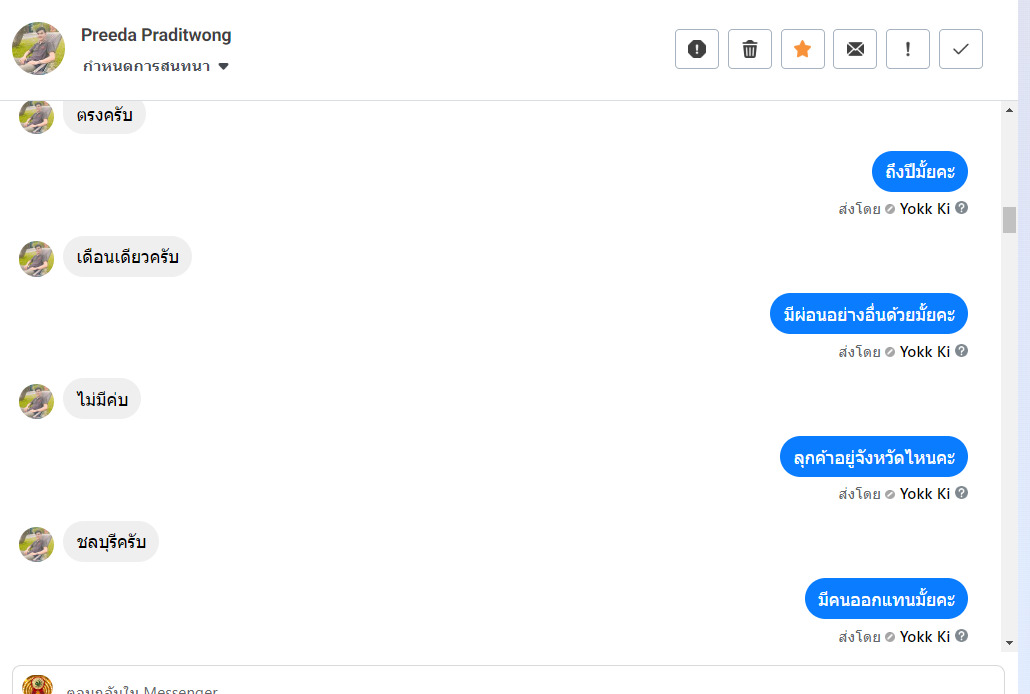Click the exclamation mark priority icon
This screenshot has height=694, width=1030.
pos(908,49)
